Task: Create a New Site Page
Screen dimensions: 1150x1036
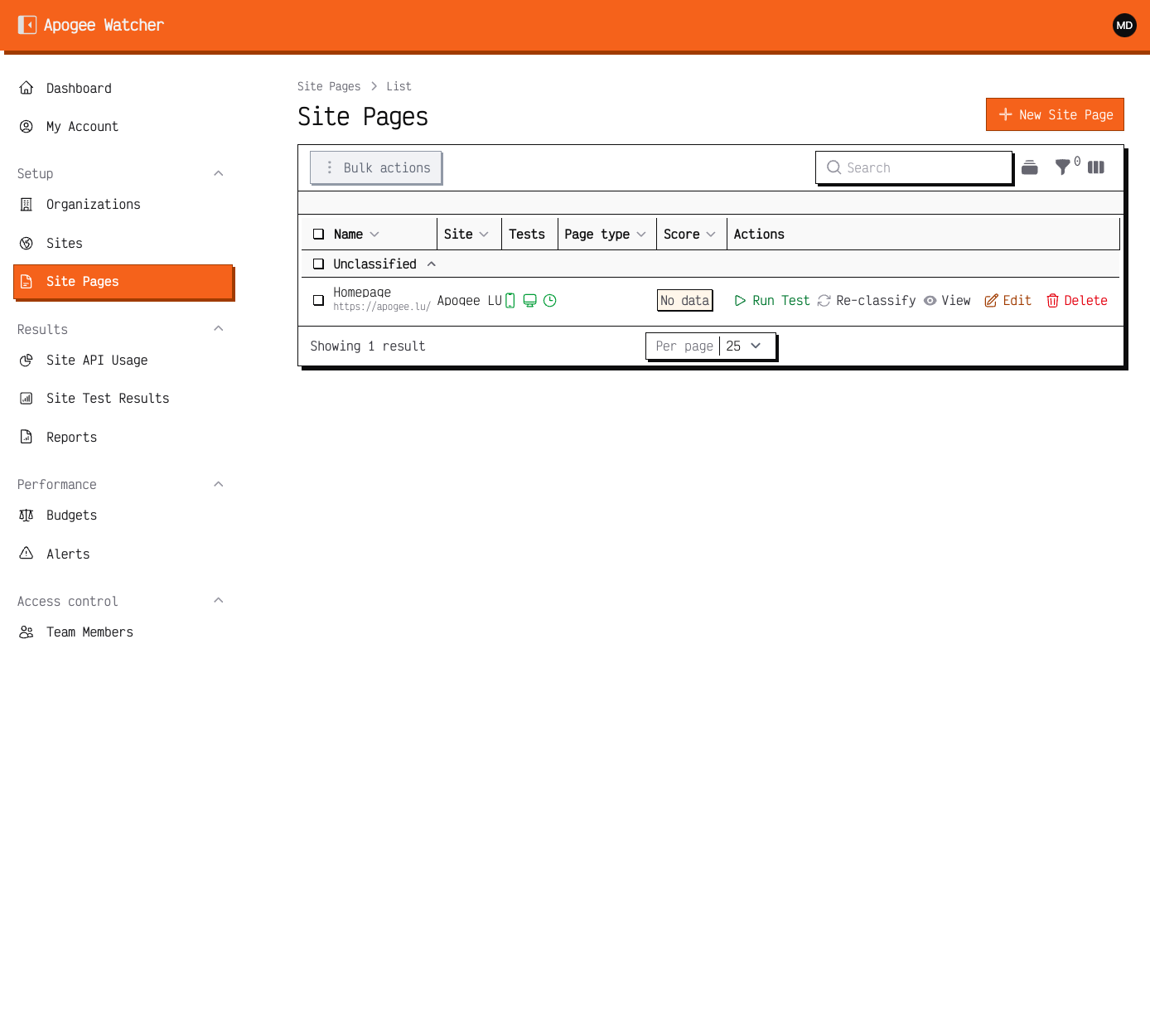Action: [1055, 114]
